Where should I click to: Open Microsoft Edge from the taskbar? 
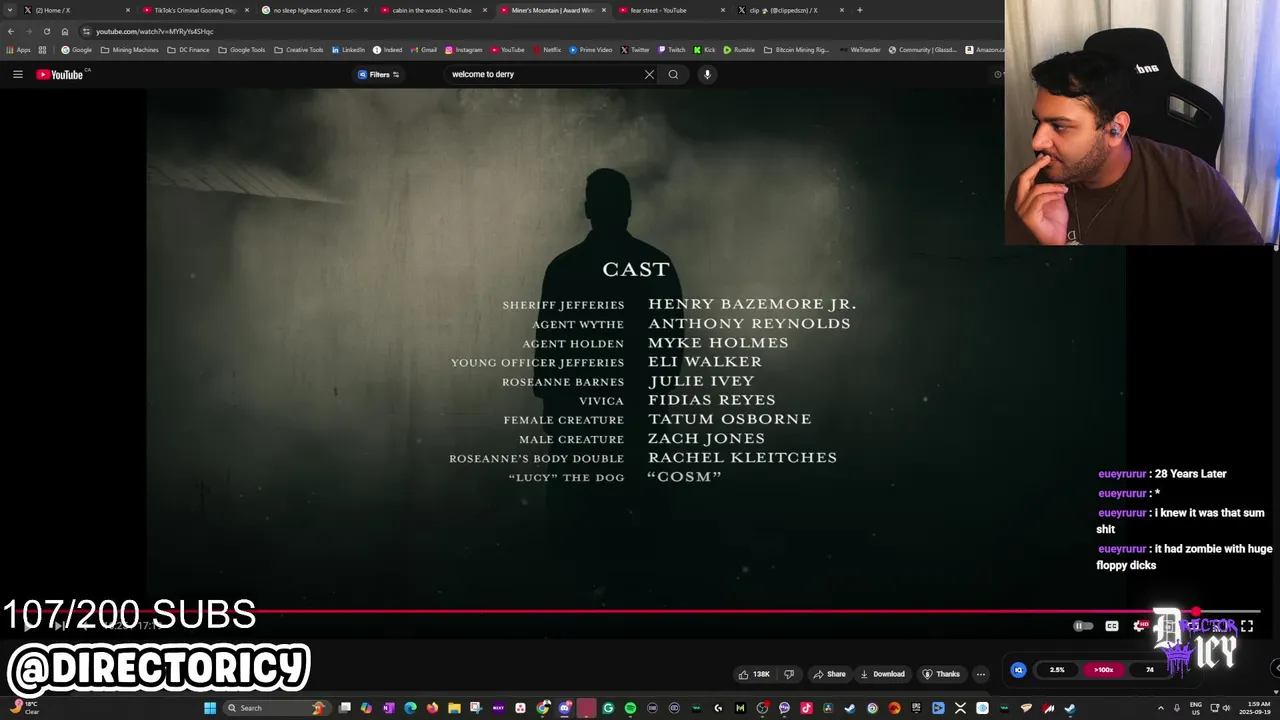pos(410,708)
